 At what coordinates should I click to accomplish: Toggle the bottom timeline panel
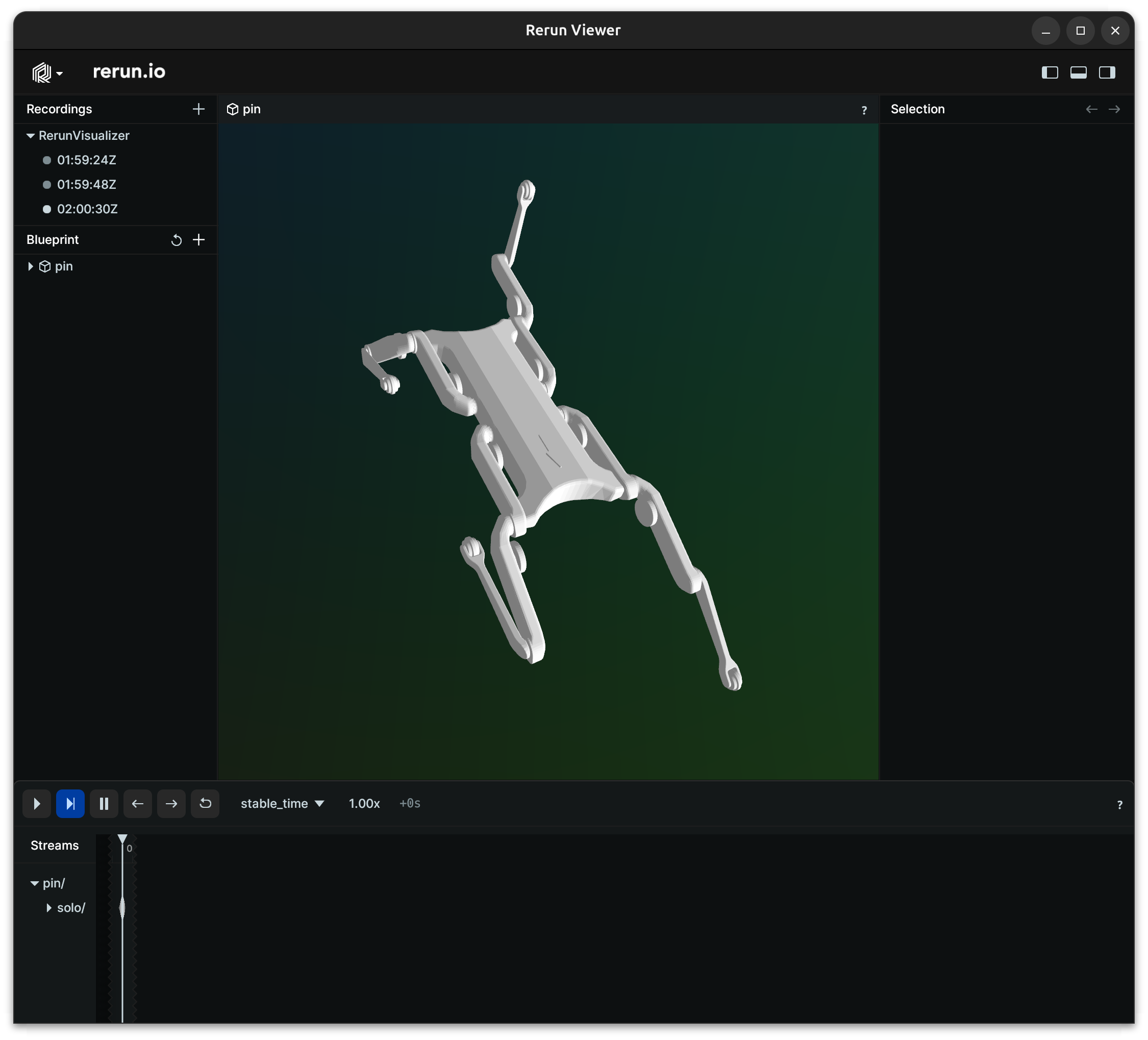(x=1078, y=72)
